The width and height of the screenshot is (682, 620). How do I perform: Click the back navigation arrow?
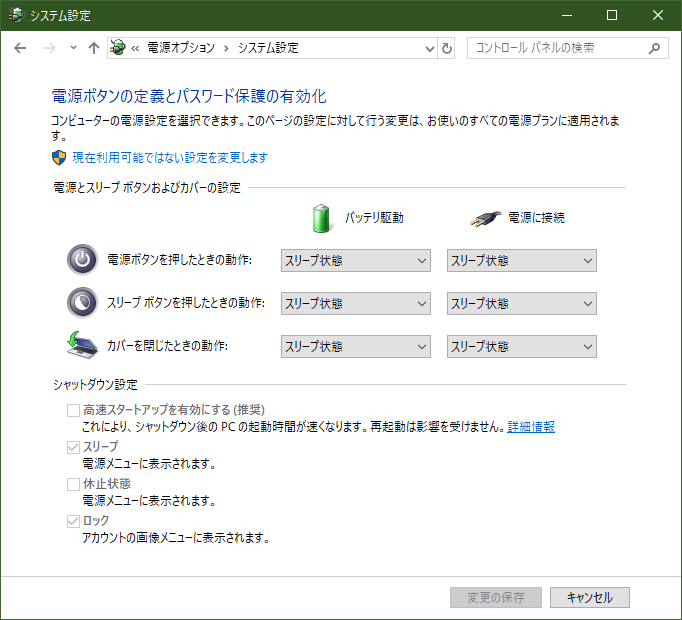point(21,48)
